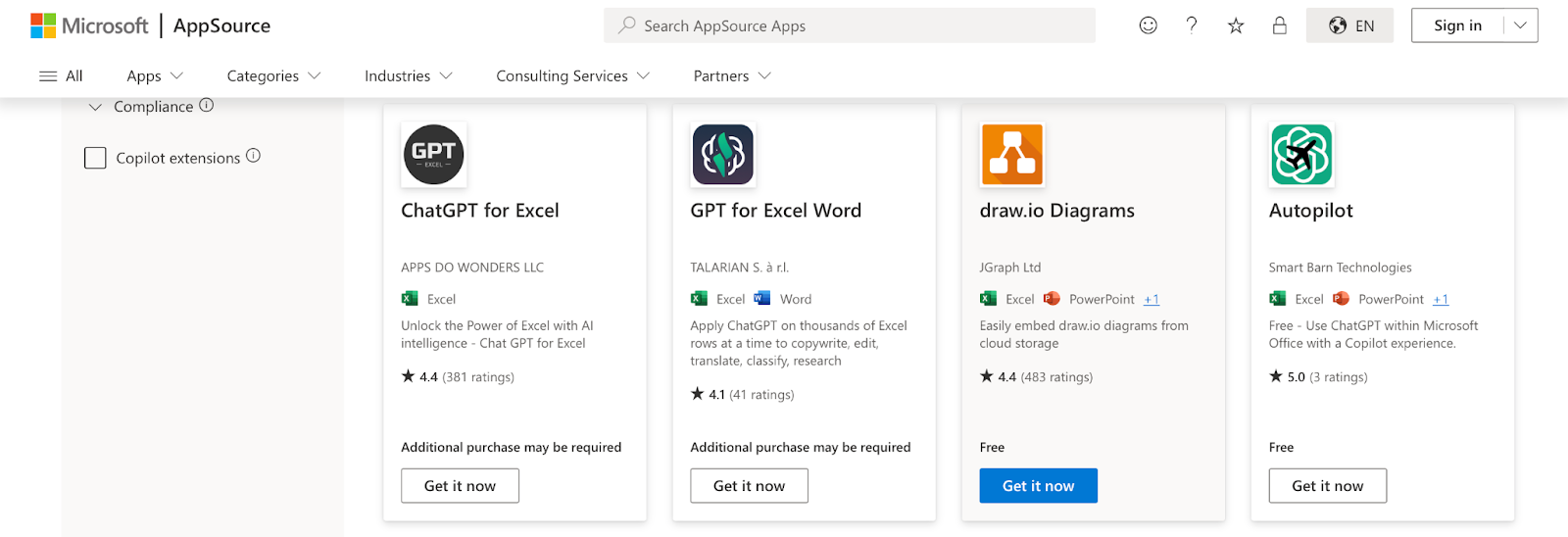Viewport: 1568px width, 537px height.
Task: Click the (3 ratings) text
Action: (1339, 377)
